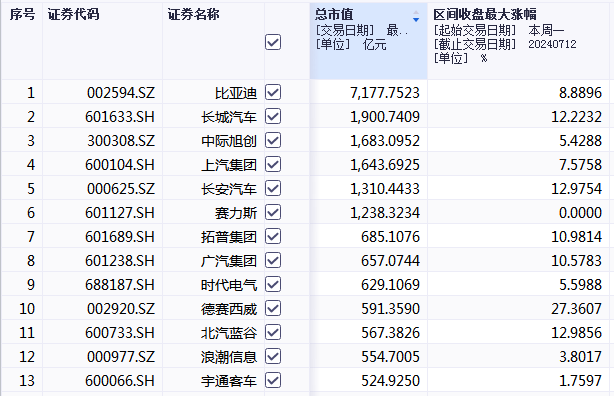The image size is (614, 396).
Task: Select stock code 601633.SH
Action: (120, 117)
